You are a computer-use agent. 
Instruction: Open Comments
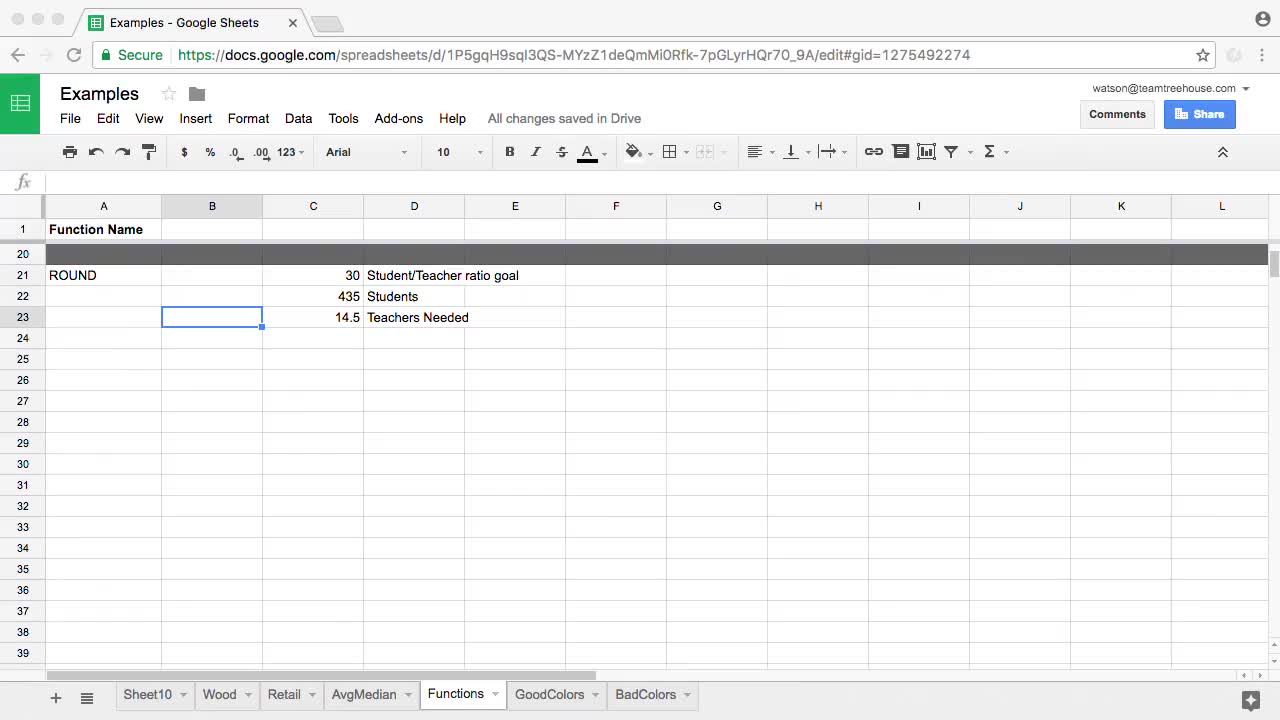pyautogui.click(x=1117, y=114)
